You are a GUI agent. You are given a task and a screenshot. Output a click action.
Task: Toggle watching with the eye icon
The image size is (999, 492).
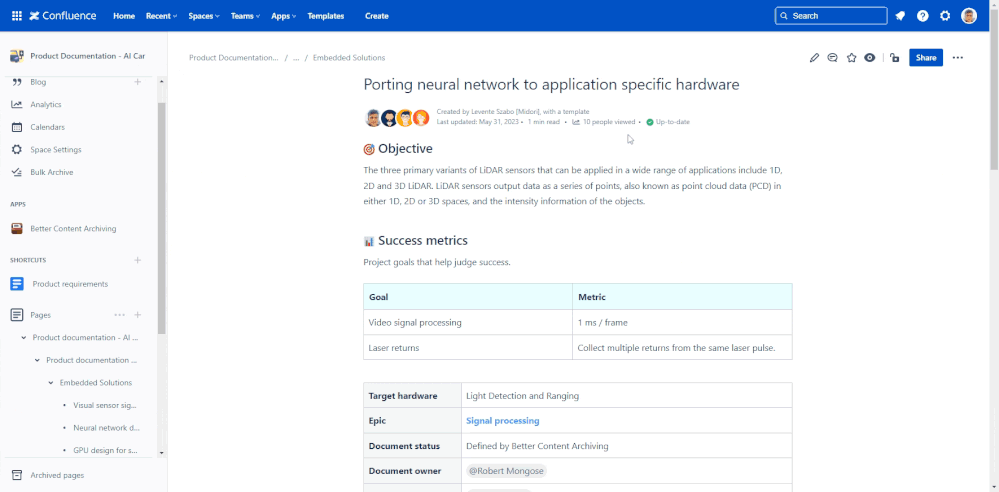tap(870, 57)
